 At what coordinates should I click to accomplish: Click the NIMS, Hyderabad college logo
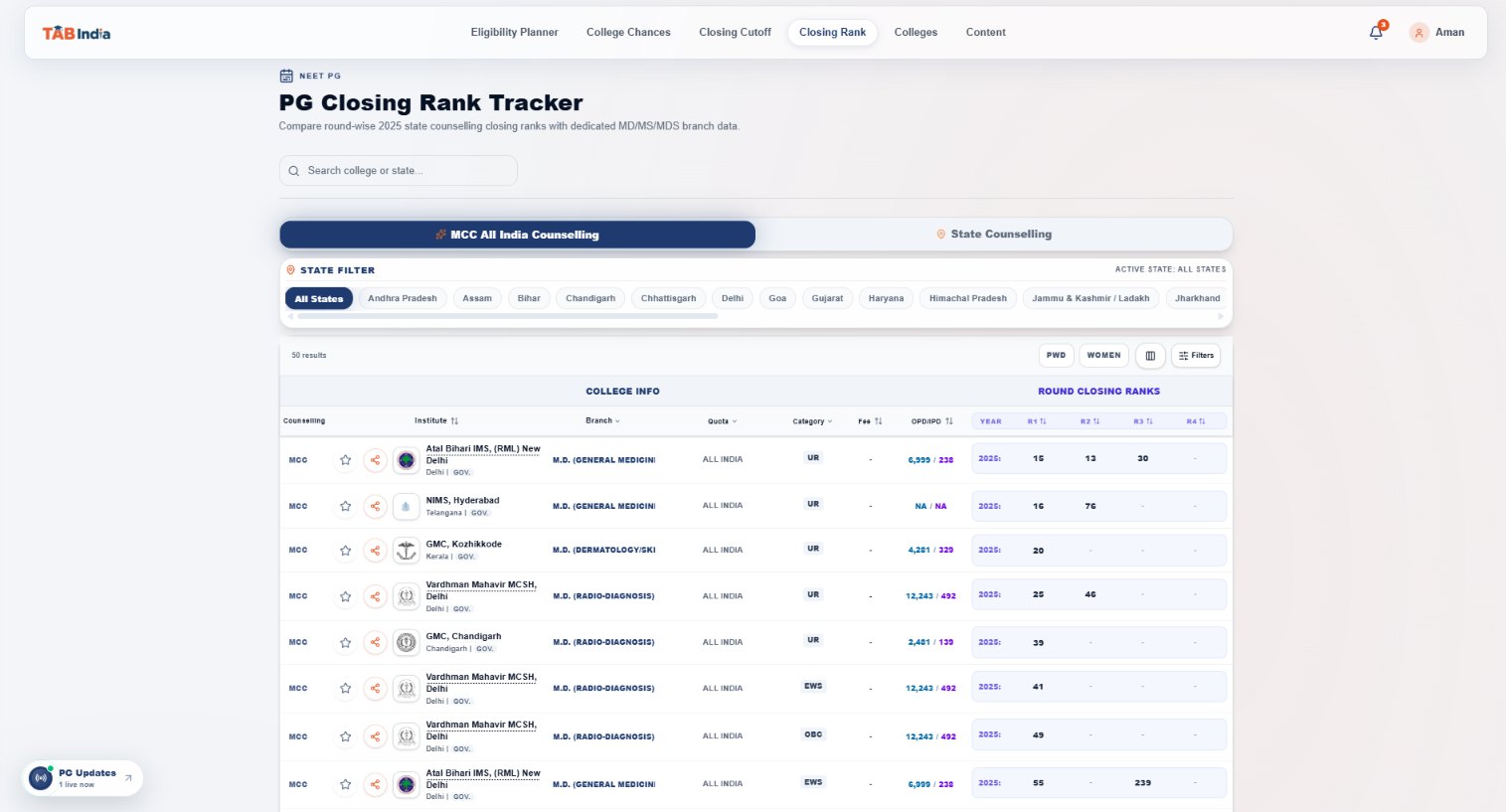(x=406, y=507)
